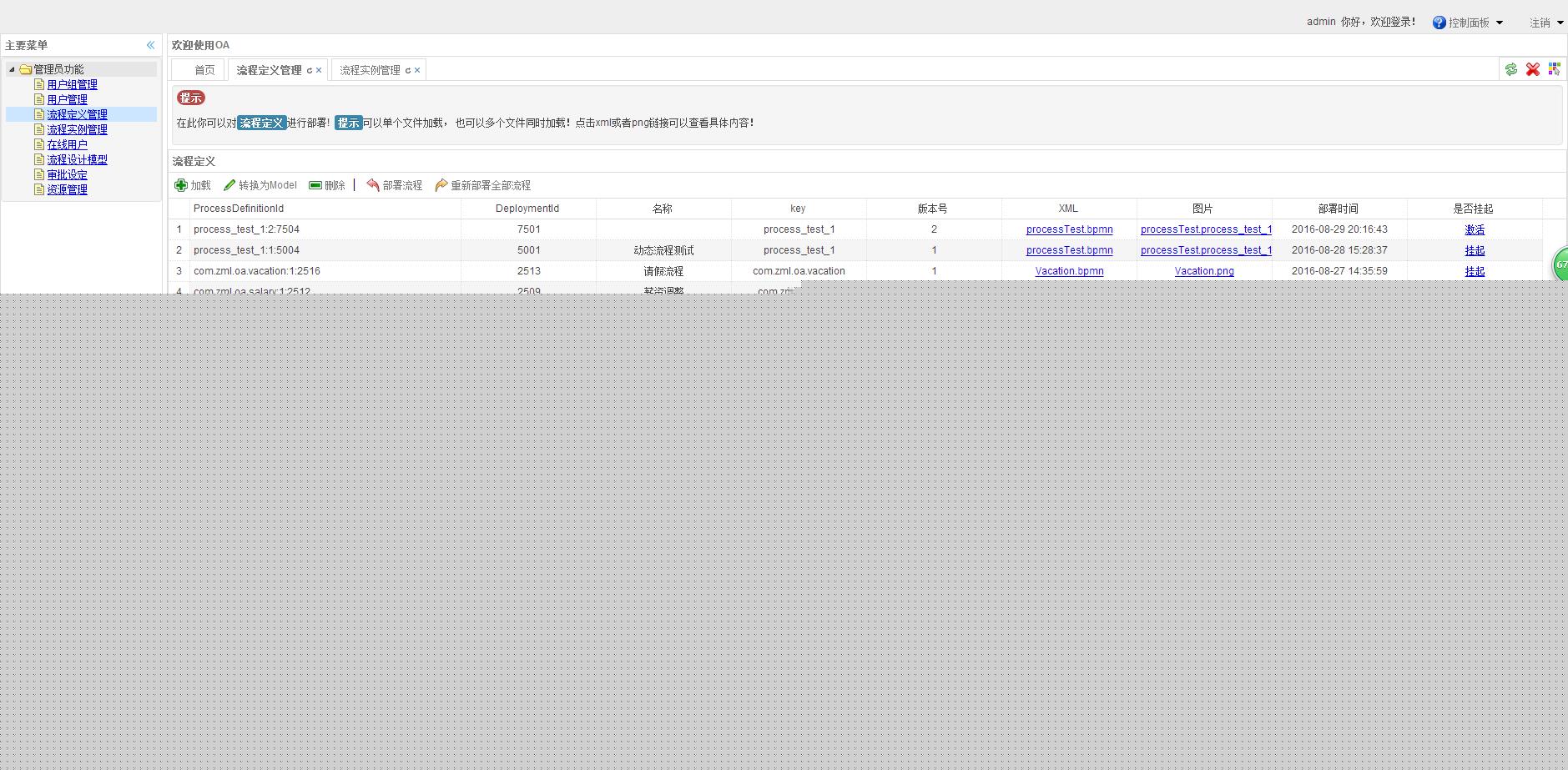Click the red X close-all-tabs icon

(1533, 70)
